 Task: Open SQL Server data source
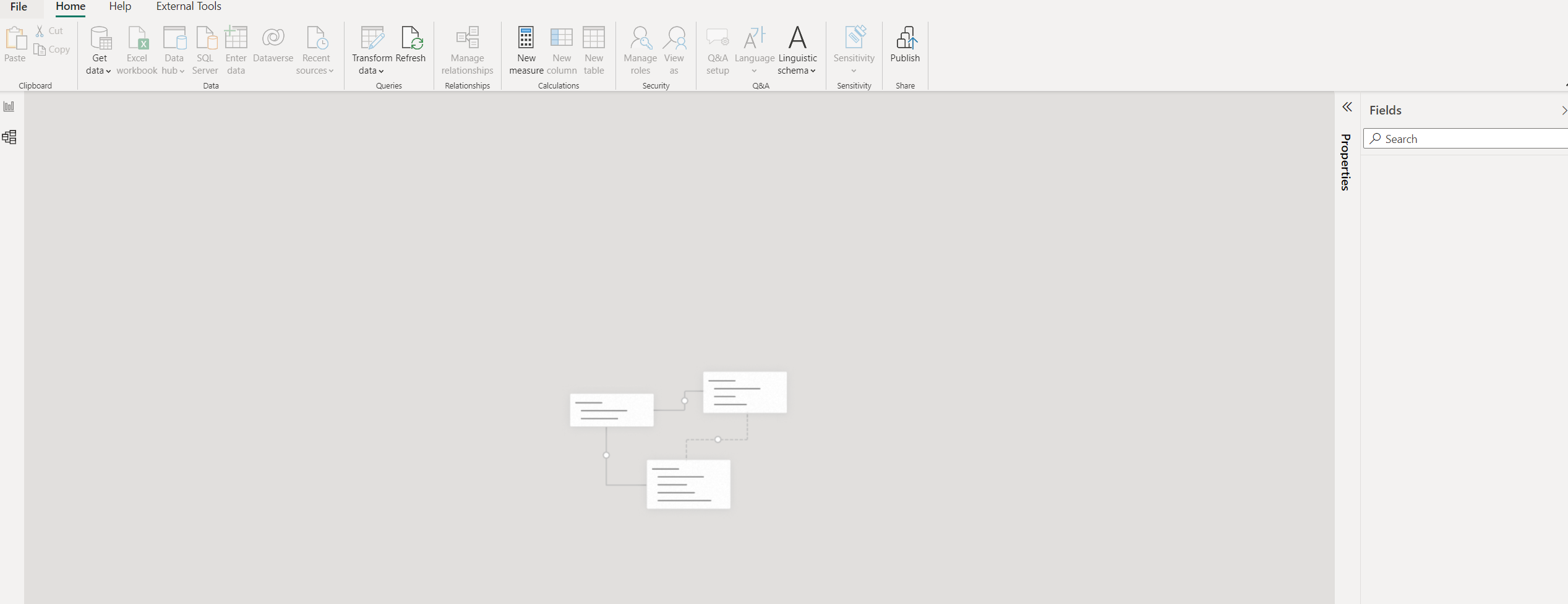click(x=205, y=51)
